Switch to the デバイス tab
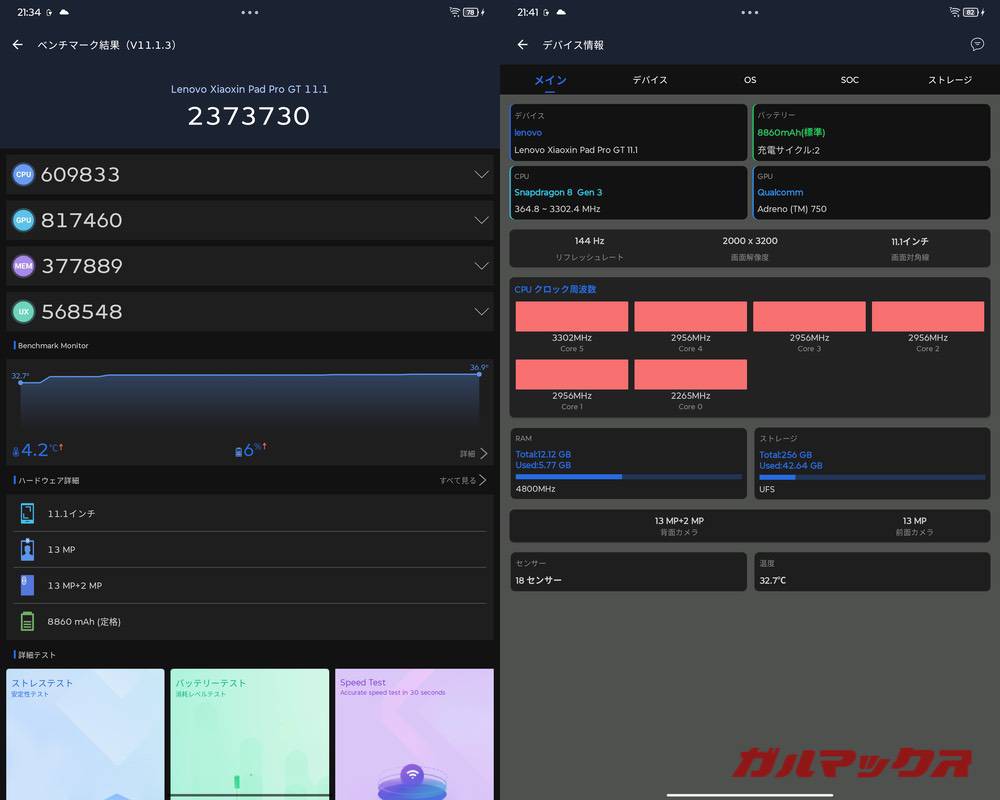Viewport: 1000px width, 800px height. [650, 80]
